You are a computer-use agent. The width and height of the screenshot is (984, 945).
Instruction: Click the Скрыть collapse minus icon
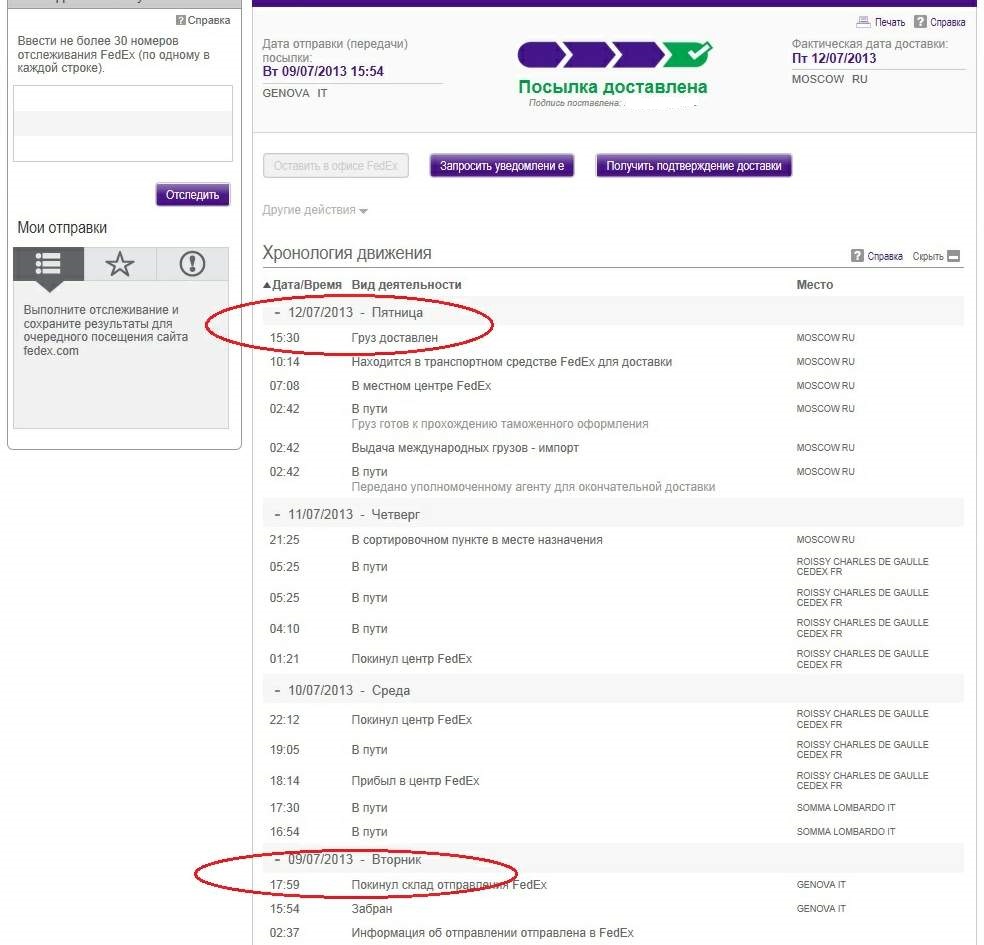click(953, 256)
